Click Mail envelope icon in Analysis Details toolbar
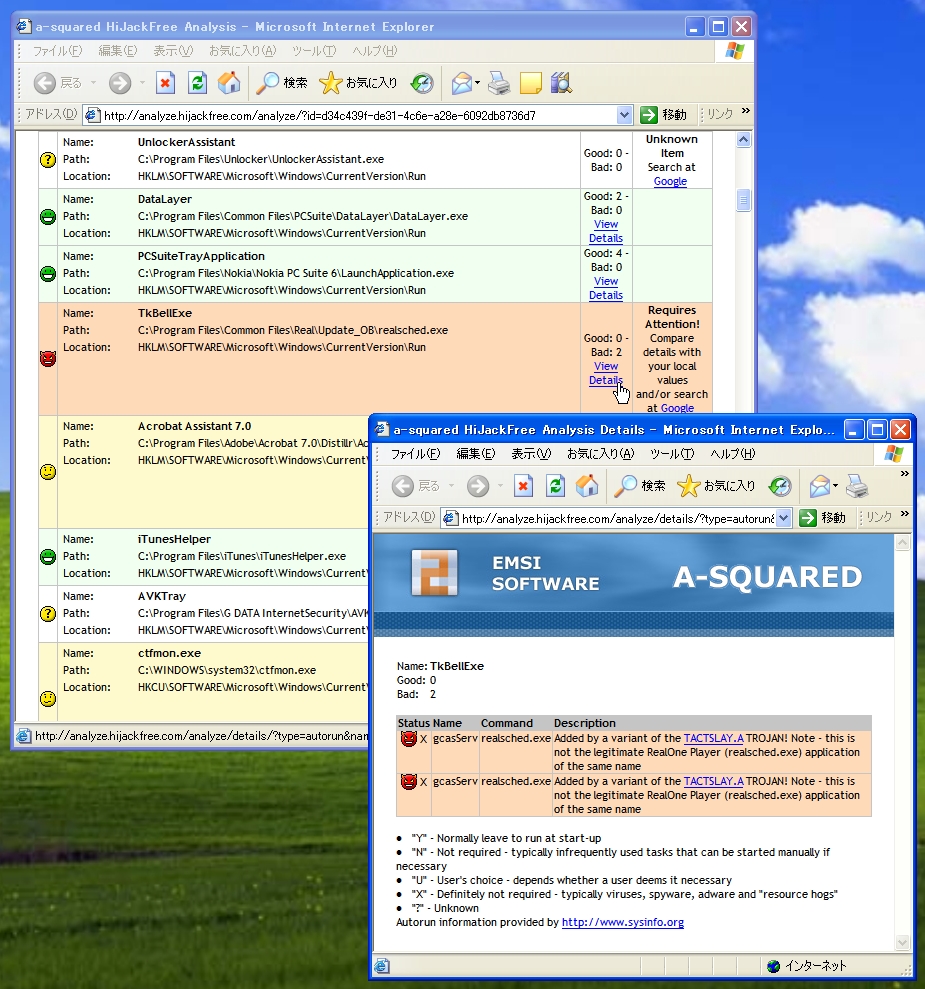925x989 pixels. (x=820, y=486)
